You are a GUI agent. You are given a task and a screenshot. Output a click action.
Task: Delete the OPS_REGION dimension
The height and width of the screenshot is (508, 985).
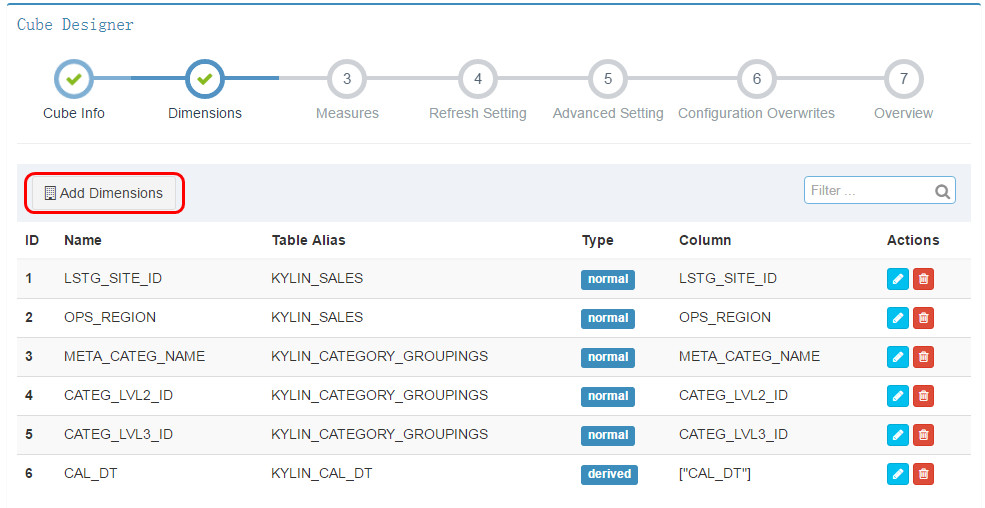(923, 318)
